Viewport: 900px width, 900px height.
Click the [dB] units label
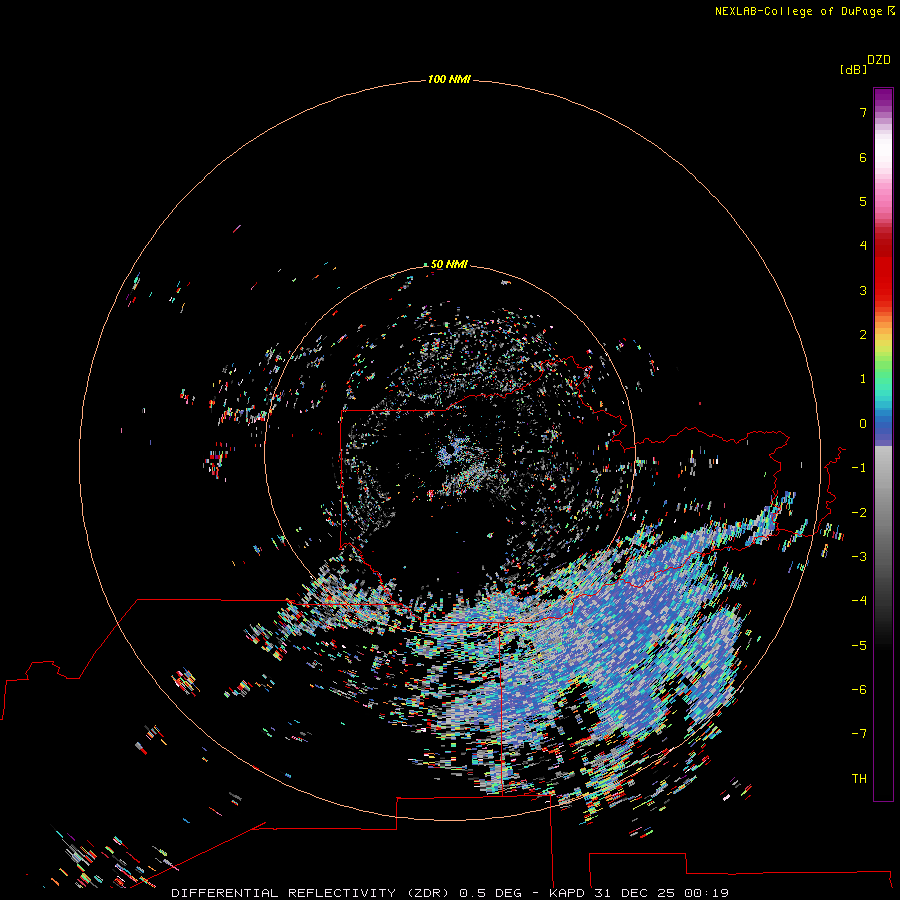pyautogui.click(x=853, y=69)
